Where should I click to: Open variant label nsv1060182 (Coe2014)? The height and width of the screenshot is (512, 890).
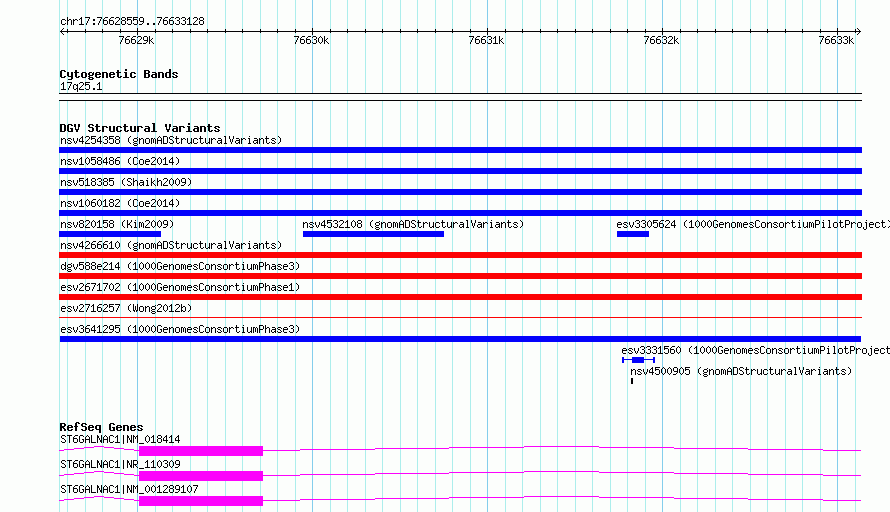[120, 203]
